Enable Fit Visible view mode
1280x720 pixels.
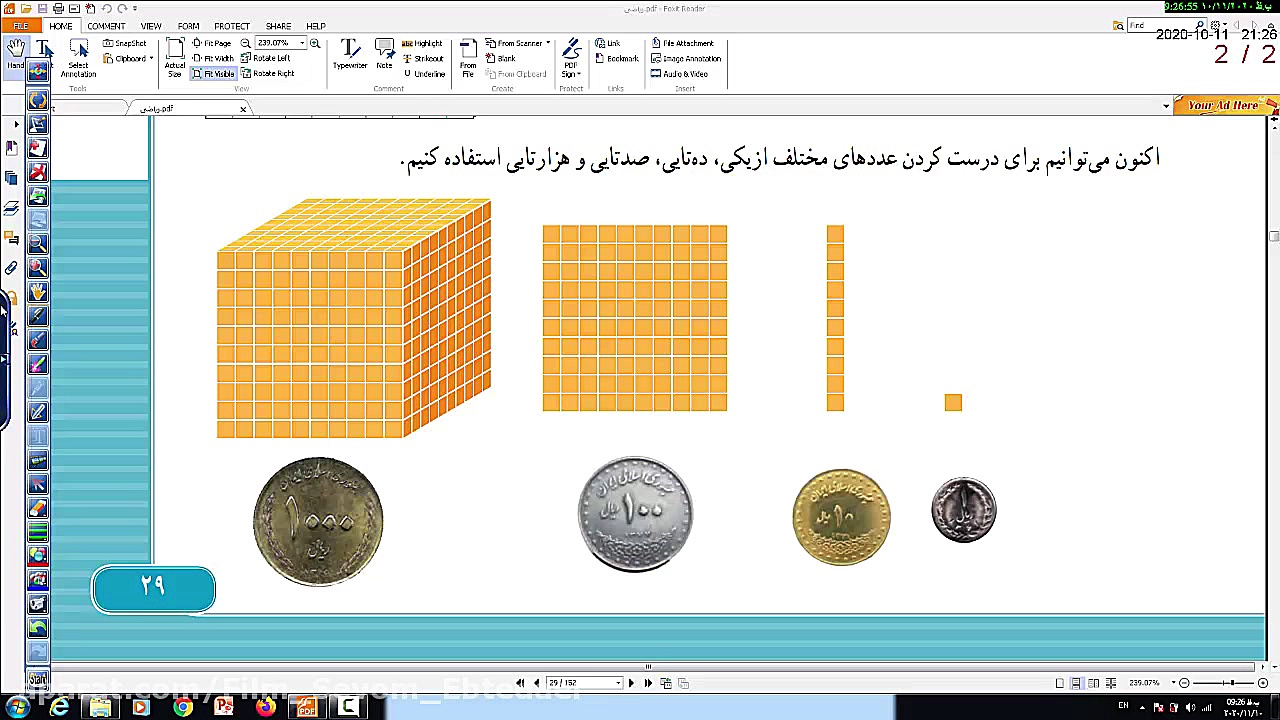point(216,72)
